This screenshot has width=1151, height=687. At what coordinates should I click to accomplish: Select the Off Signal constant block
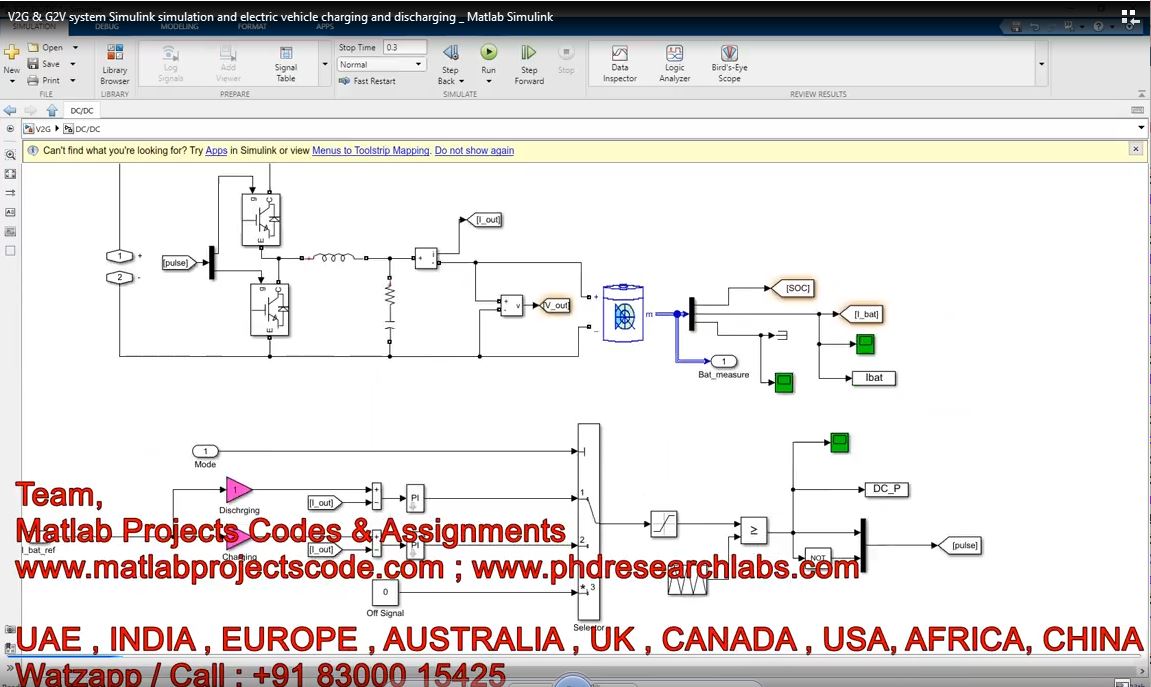point(385,592)
